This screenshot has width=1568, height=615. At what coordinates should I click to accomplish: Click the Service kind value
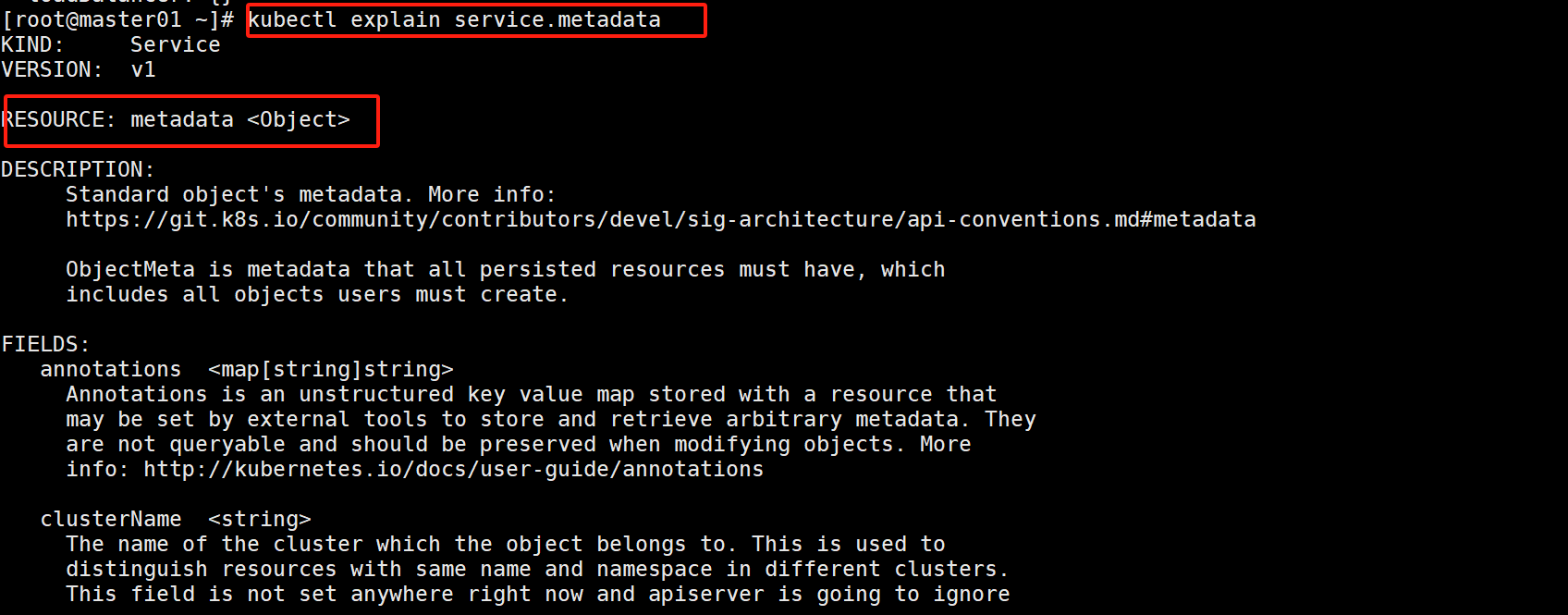175,44
